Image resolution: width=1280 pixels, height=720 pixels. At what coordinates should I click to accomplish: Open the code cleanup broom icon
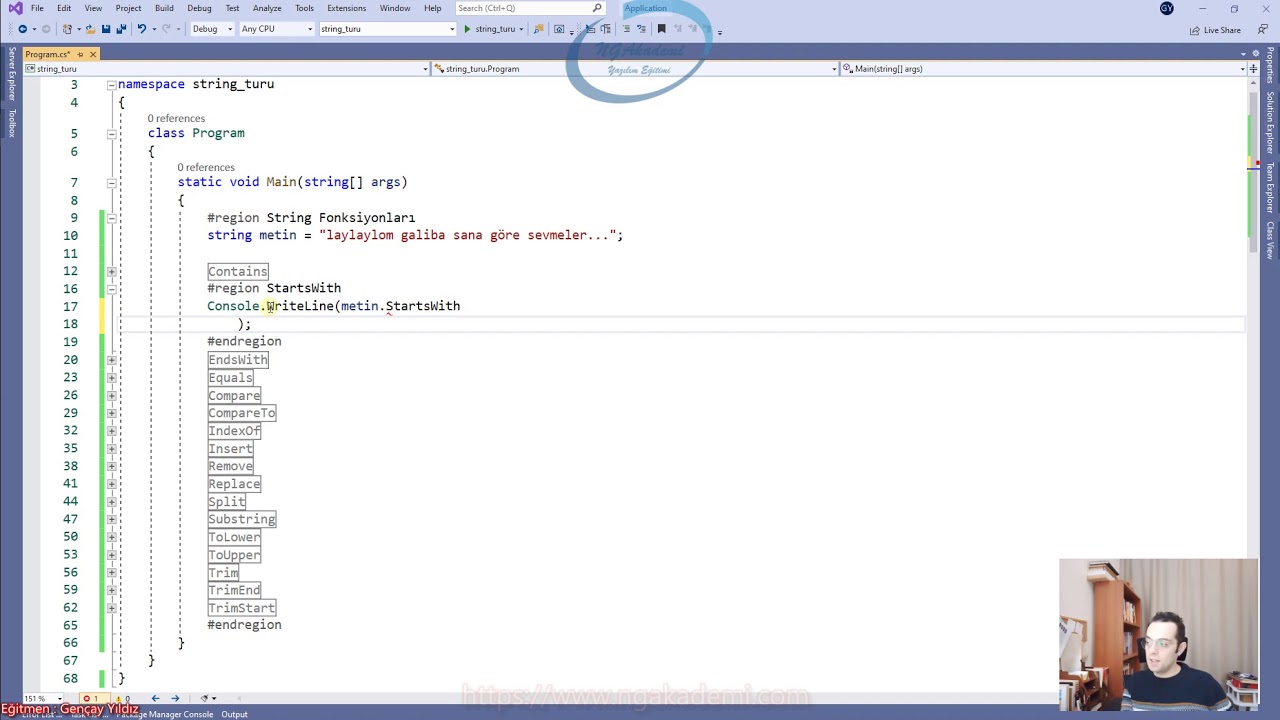coord(204,698)
